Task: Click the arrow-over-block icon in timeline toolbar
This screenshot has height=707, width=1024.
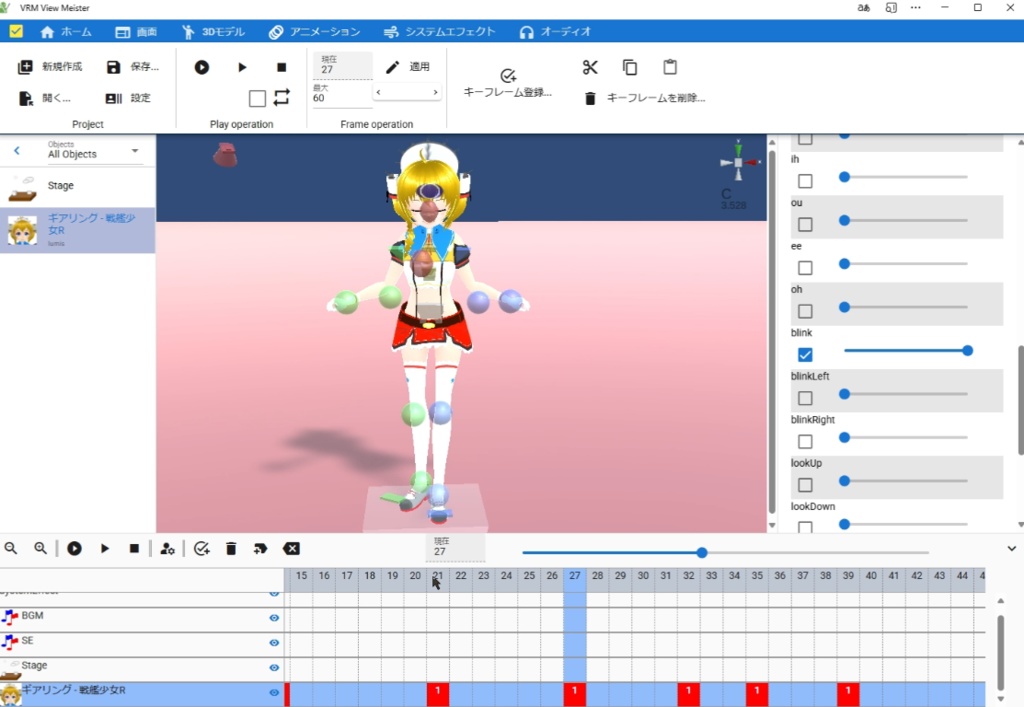Action: [261, 548]
